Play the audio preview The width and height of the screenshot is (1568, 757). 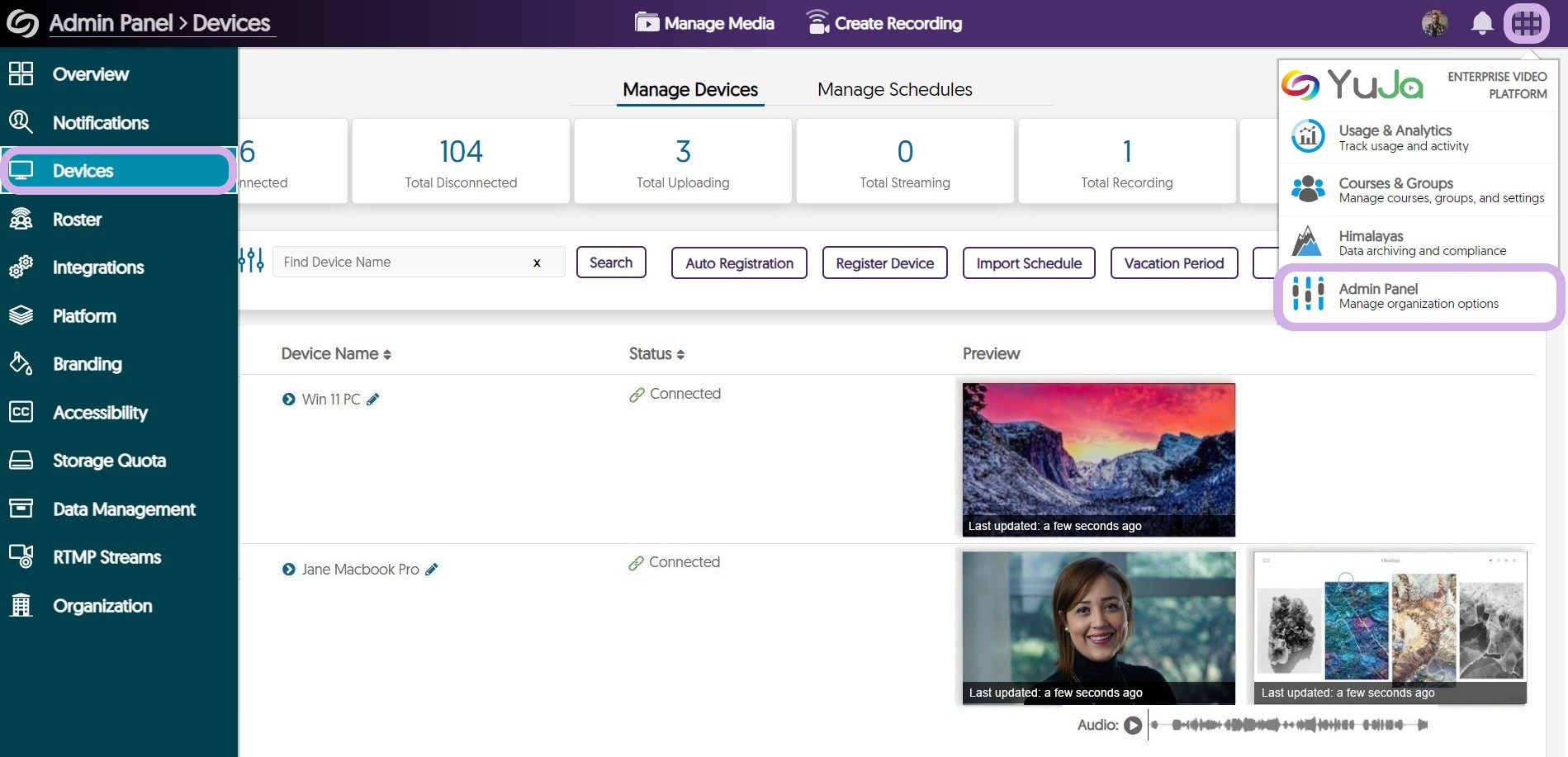(x=1133, y=726)
